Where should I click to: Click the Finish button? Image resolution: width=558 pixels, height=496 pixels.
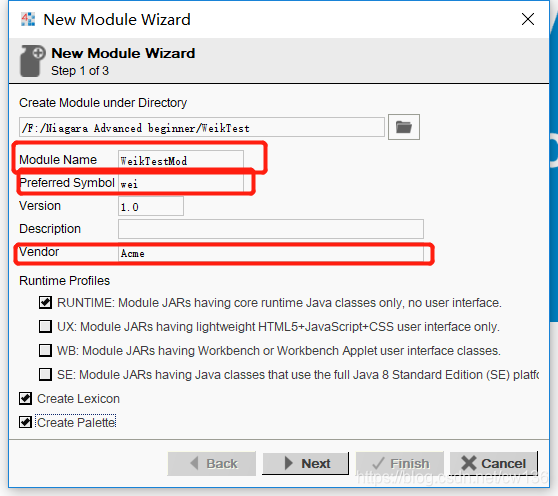point(400,464)
